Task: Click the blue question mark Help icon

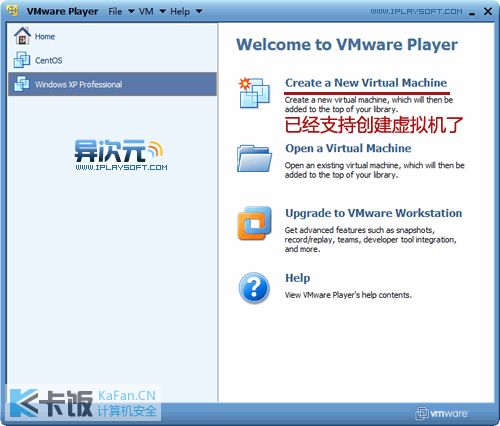Action: tap(254, 288)
